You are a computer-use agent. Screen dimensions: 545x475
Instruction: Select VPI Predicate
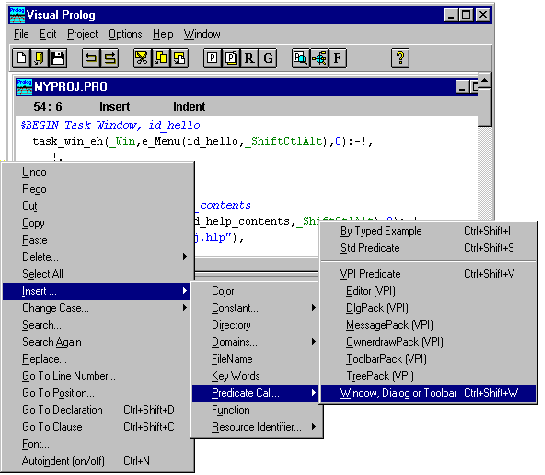click(x=428, y=274)
